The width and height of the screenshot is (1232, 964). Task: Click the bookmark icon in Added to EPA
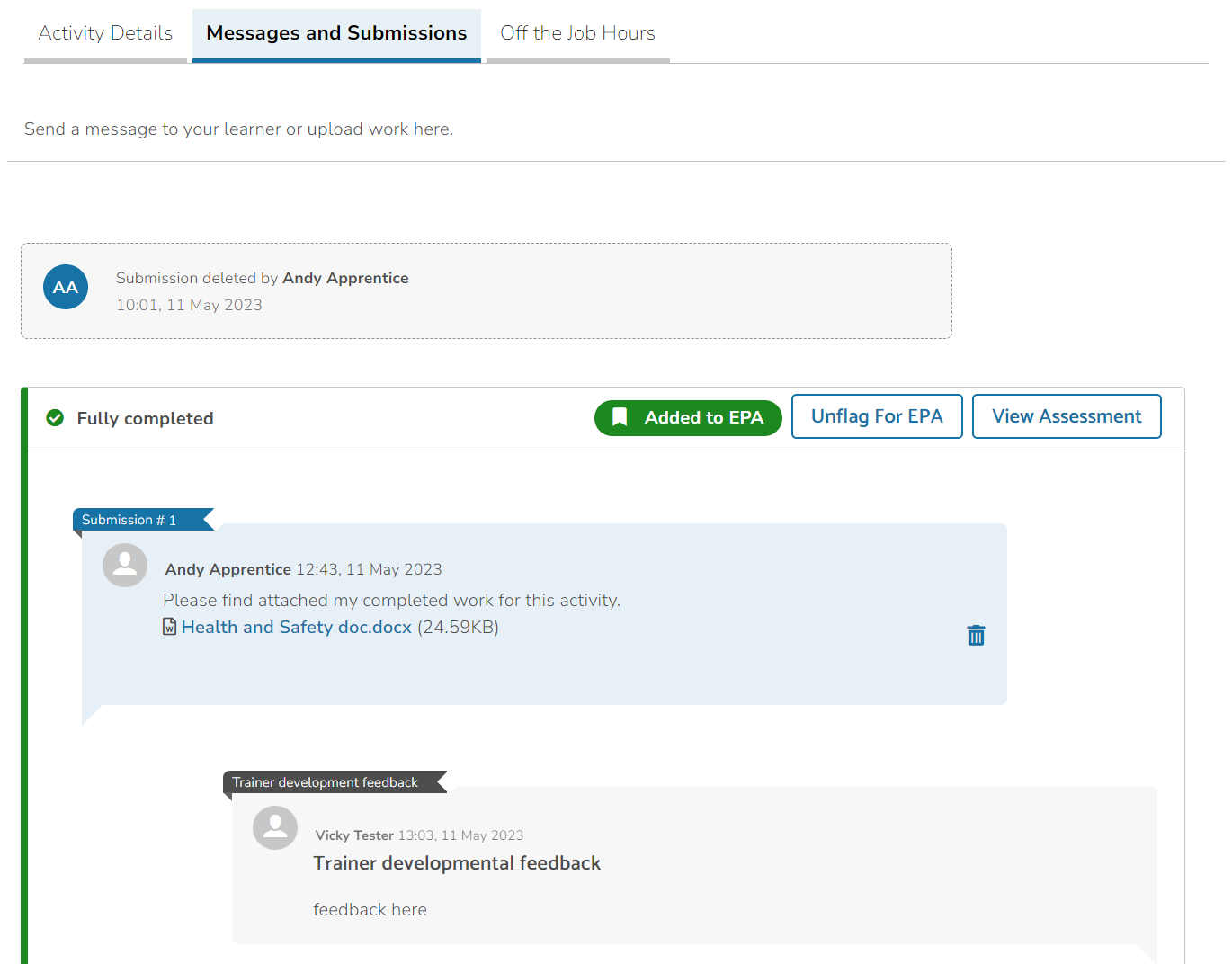click(620, 417)
